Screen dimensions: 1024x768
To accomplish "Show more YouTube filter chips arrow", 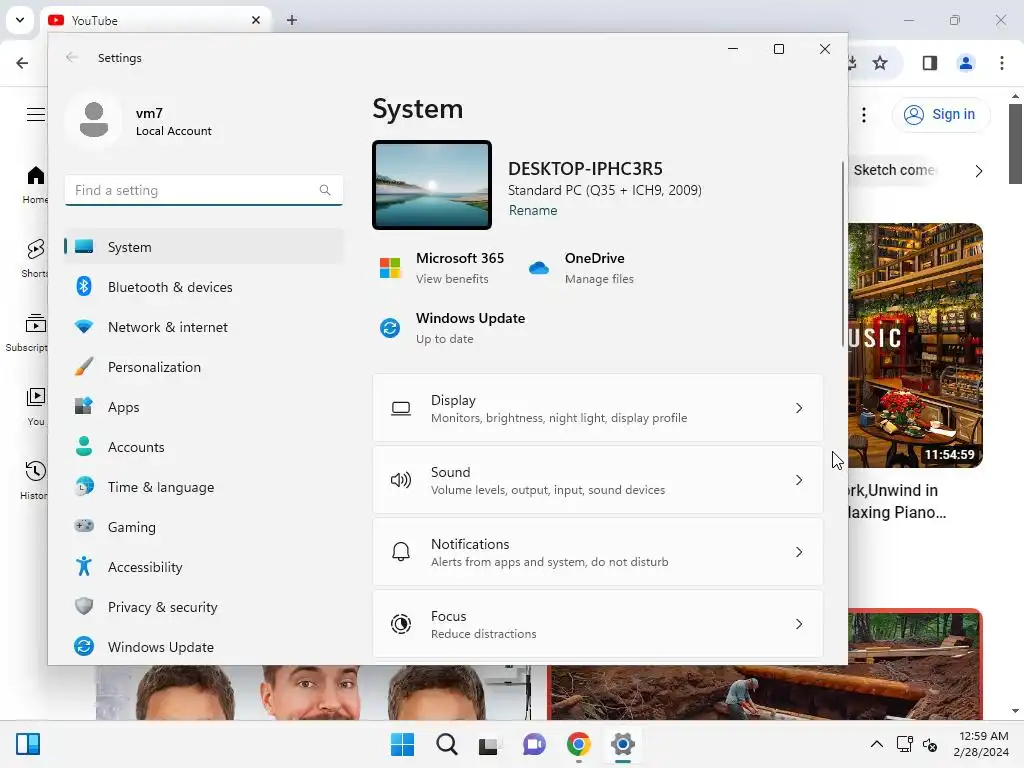I will [978, 171].
